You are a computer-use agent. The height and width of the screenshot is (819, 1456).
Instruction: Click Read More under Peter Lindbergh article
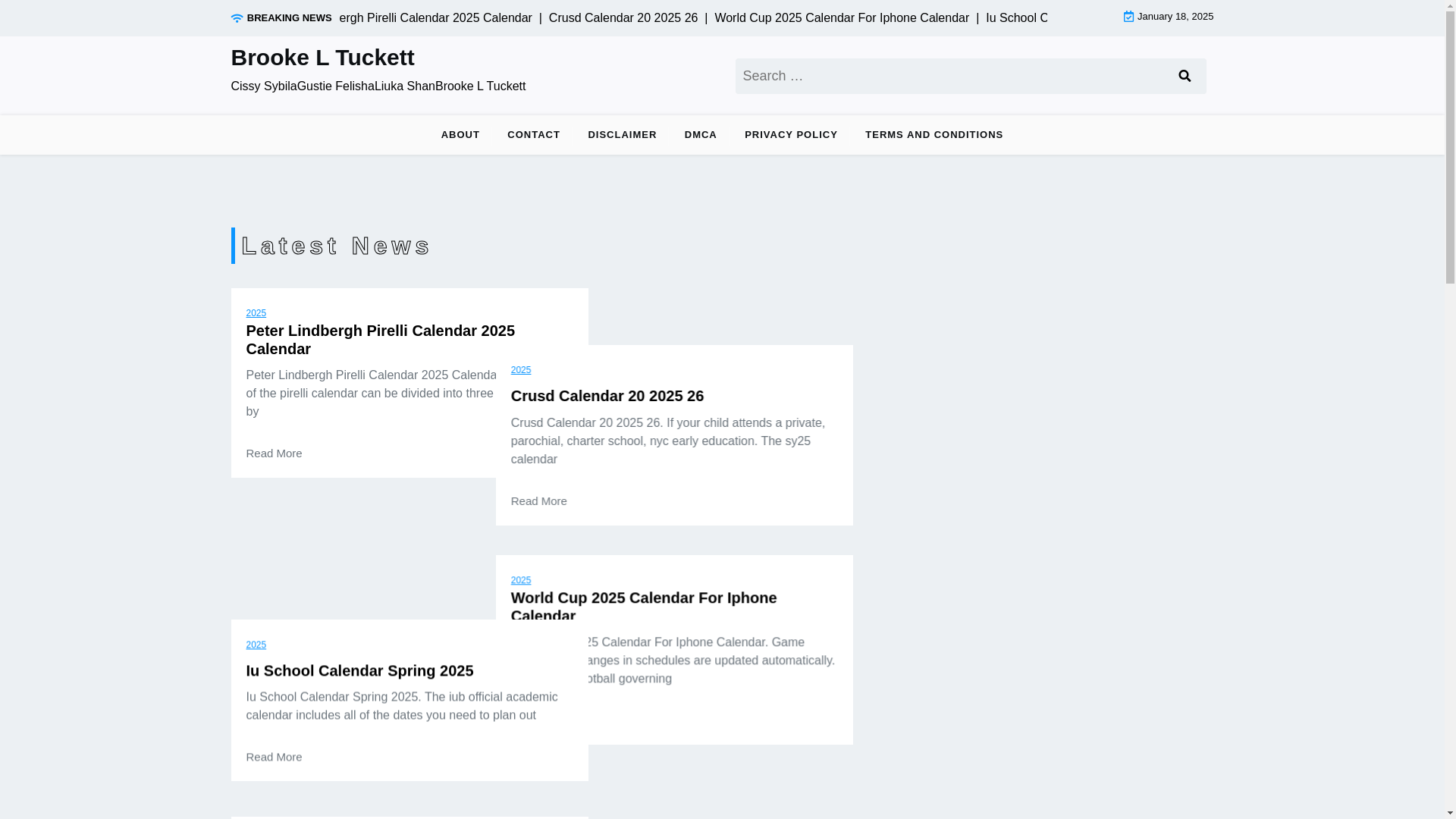[274, 453]
